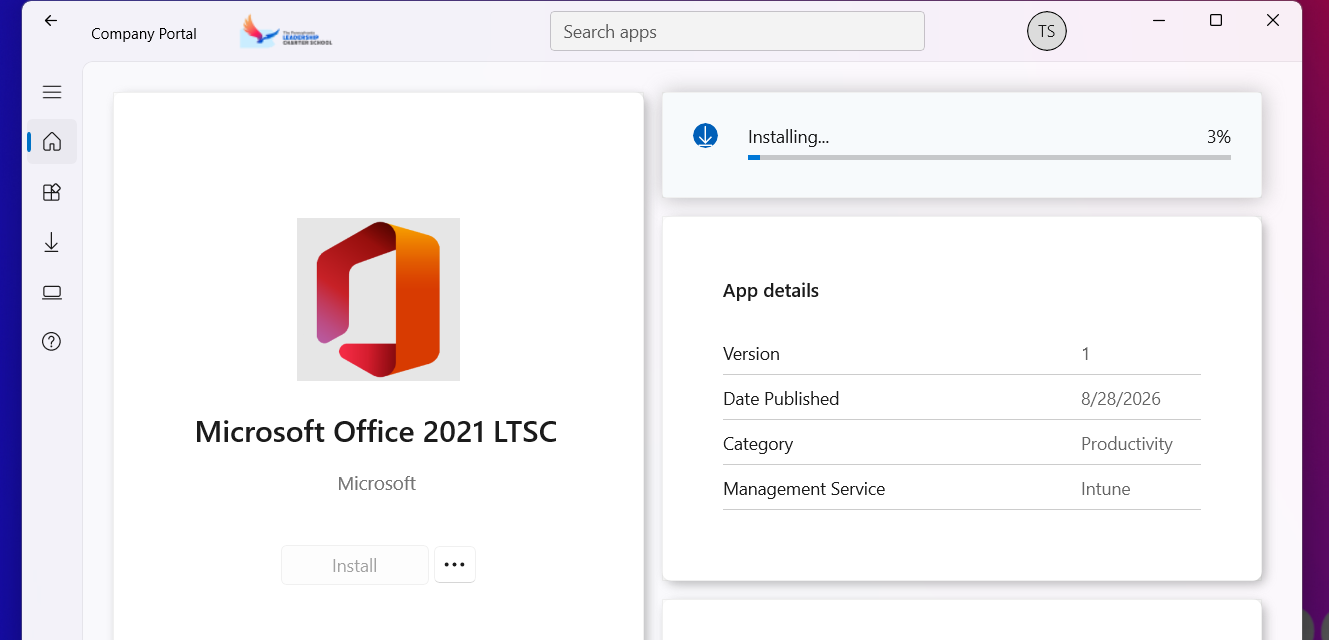The width and height of the screenshot is (1329, 640).
Task: Click the installing progress bar
Action: click(x=989, y=157)
